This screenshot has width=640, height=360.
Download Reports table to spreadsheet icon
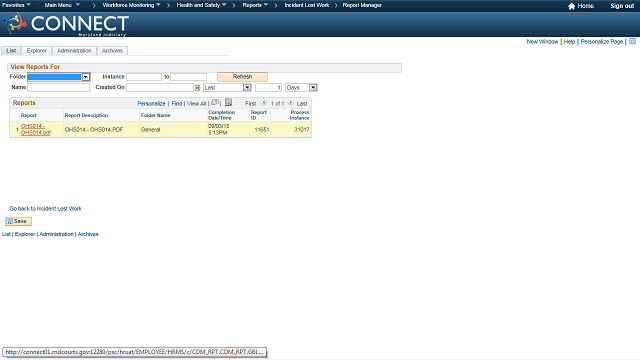point(229,102)
